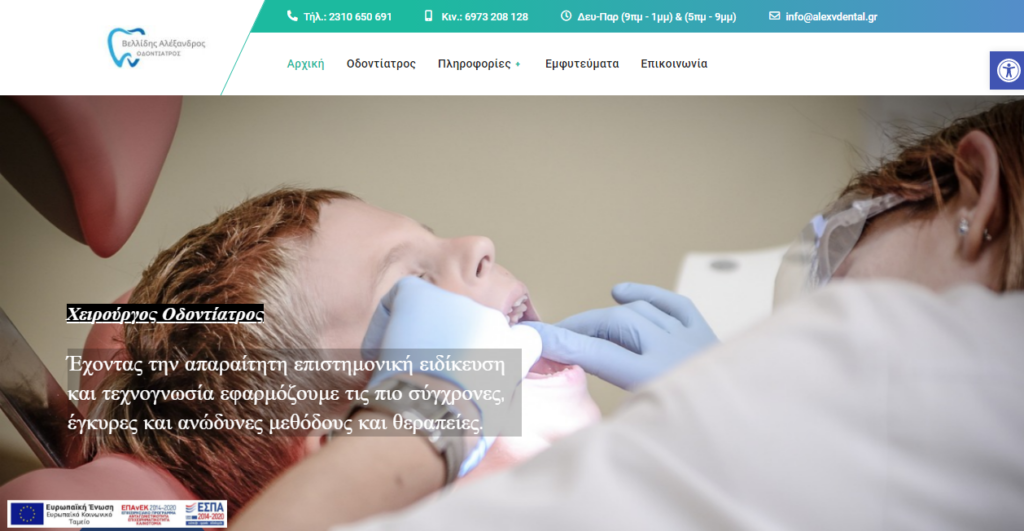The image size is (1024, 531).
Task: Navigate to the Επικοινωνία page
Action: [674, 63]
